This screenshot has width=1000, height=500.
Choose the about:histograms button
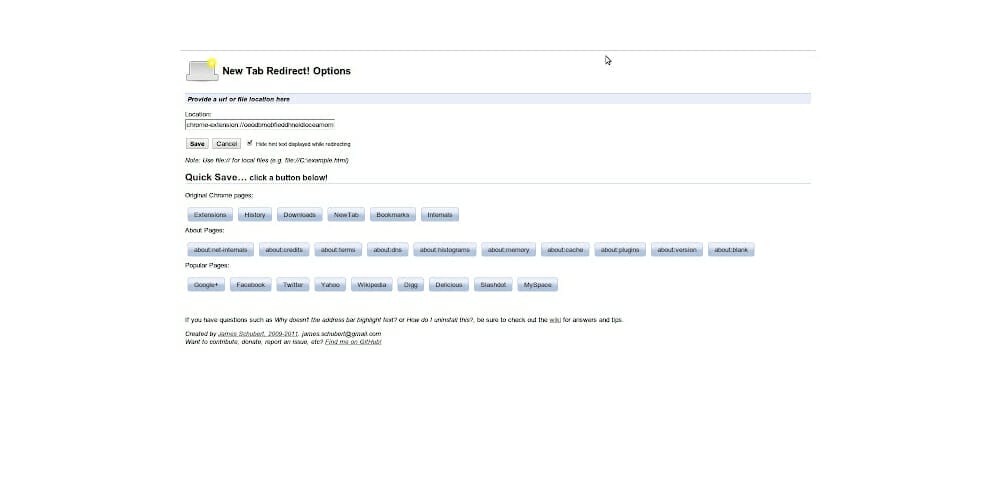(x=445, y=250)
